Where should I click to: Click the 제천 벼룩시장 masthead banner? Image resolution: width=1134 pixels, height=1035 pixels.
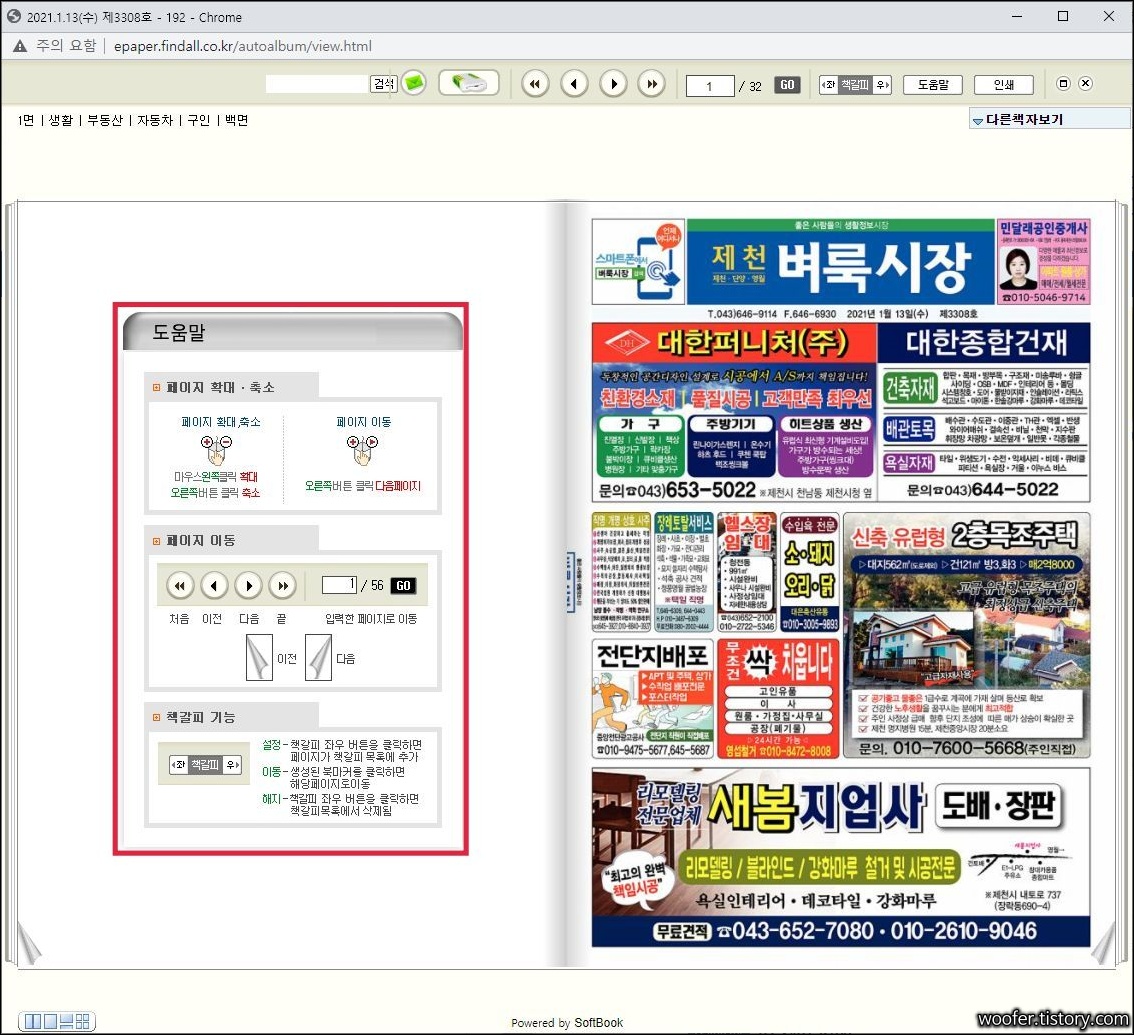point(840,264)
